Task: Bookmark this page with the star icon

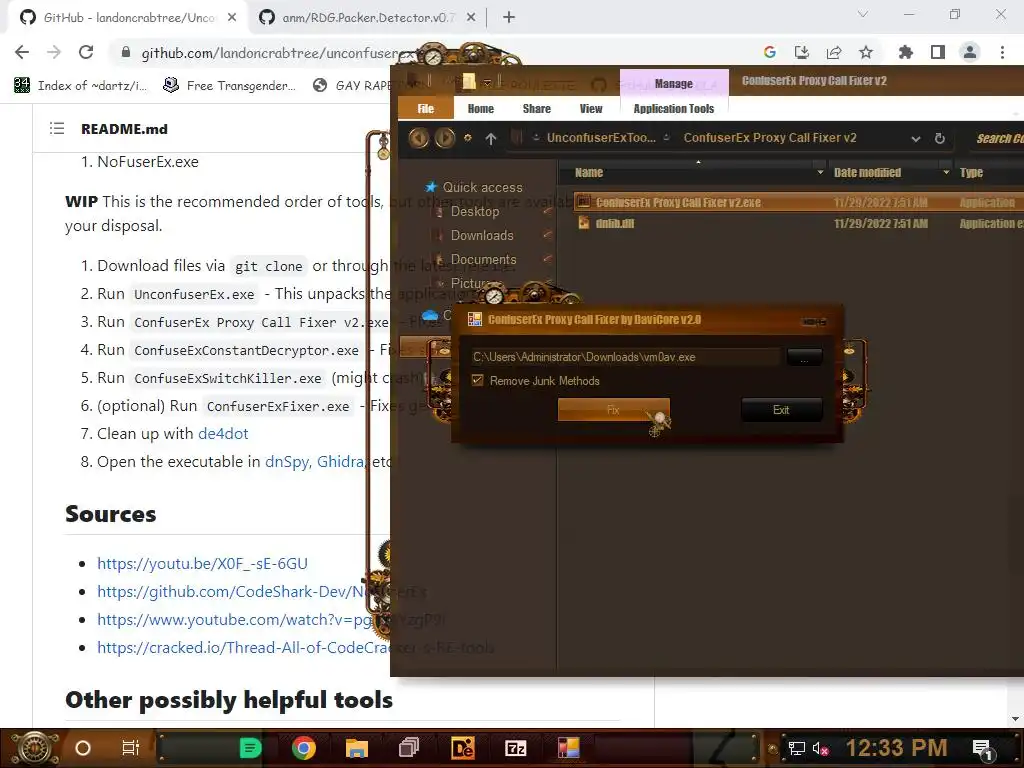Action: pyautogui.click(x=866, y=52)
